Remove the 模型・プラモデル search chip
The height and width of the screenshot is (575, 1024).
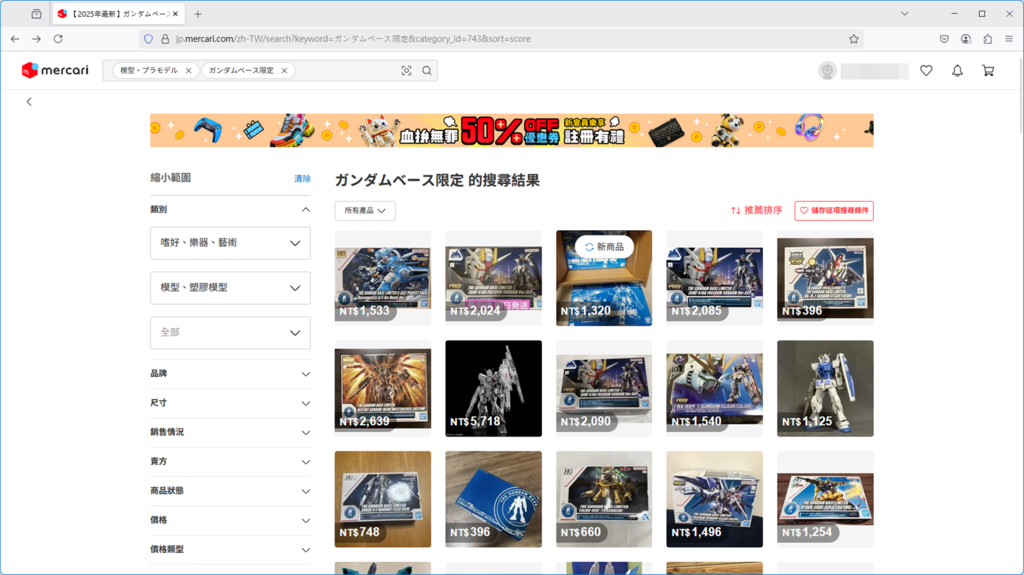pos(189,71)
